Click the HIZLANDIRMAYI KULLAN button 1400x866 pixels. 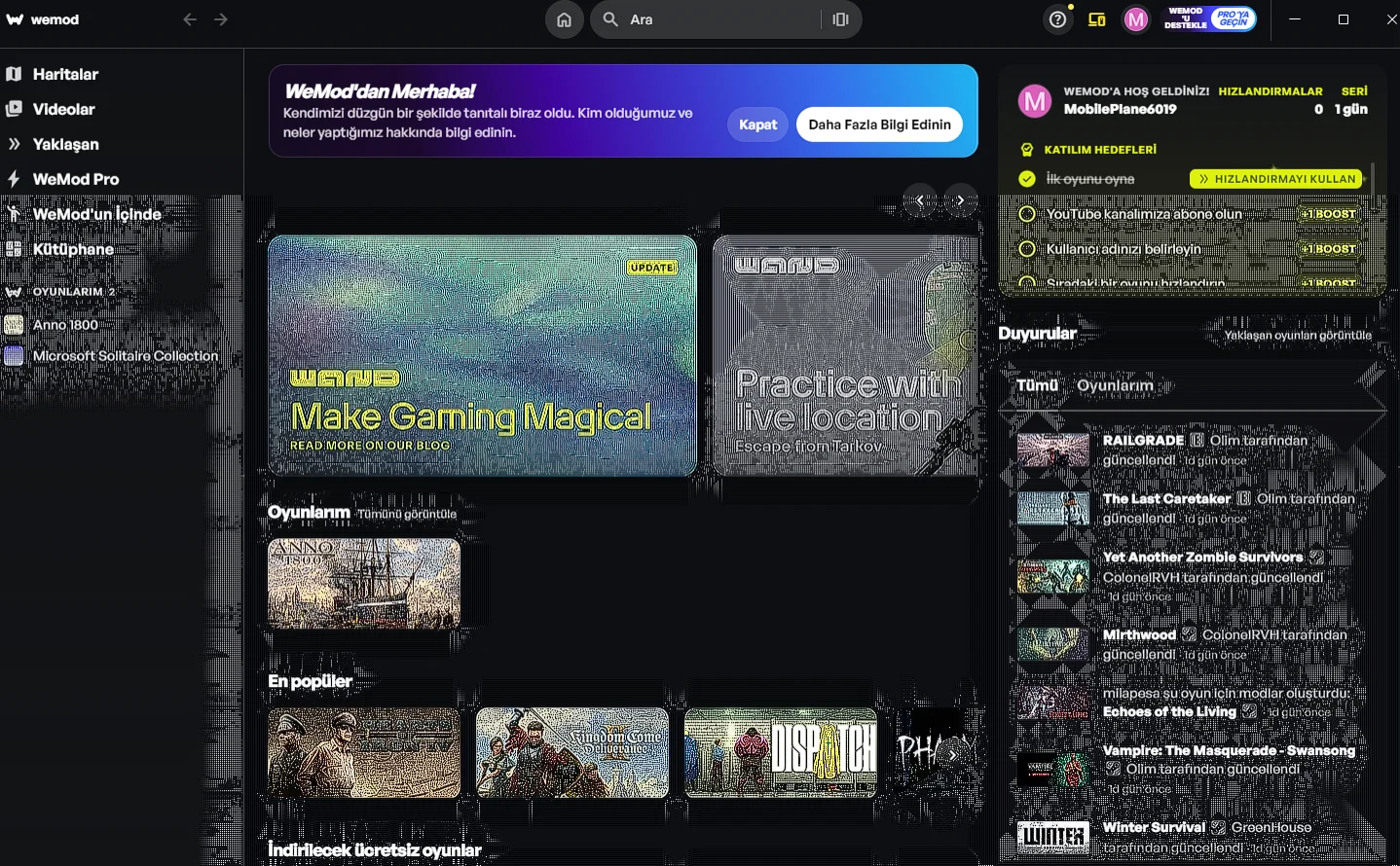pyautogui.click(x=1276, y=179)
